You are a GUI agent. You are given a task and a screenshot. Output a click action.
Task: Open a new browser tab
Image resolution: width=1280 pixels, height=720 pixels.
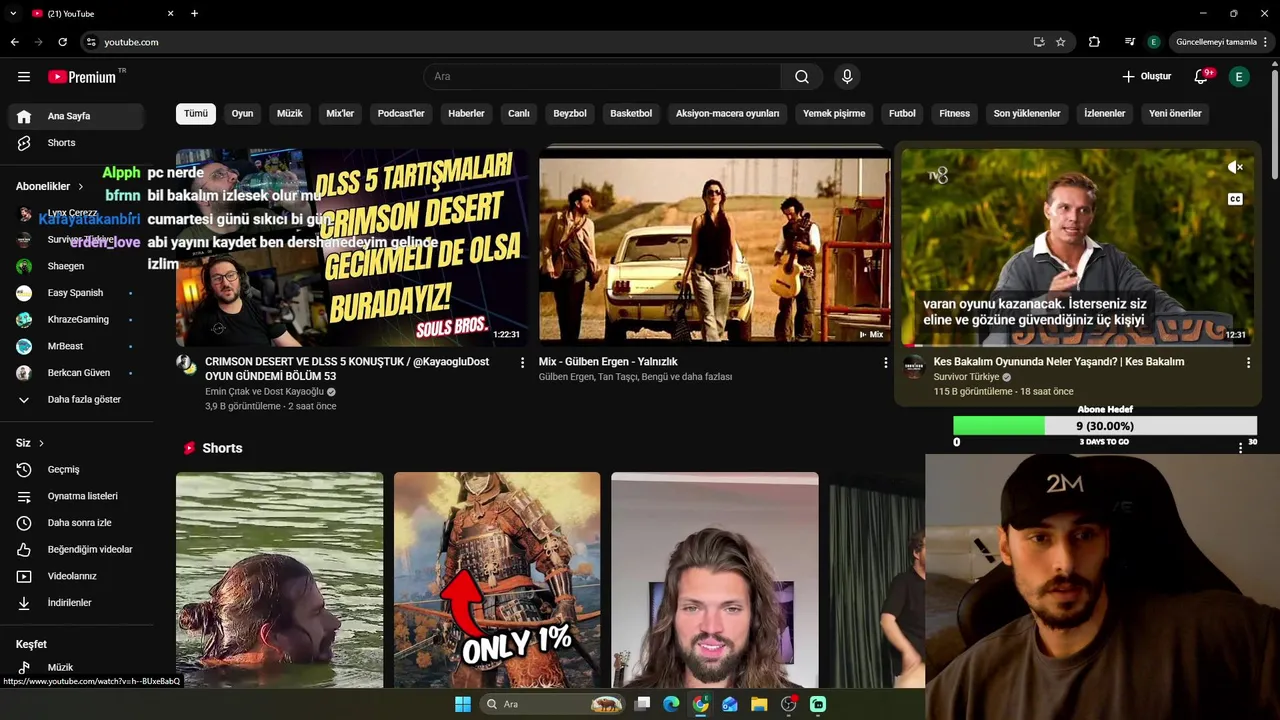click(x=194, y=13)
